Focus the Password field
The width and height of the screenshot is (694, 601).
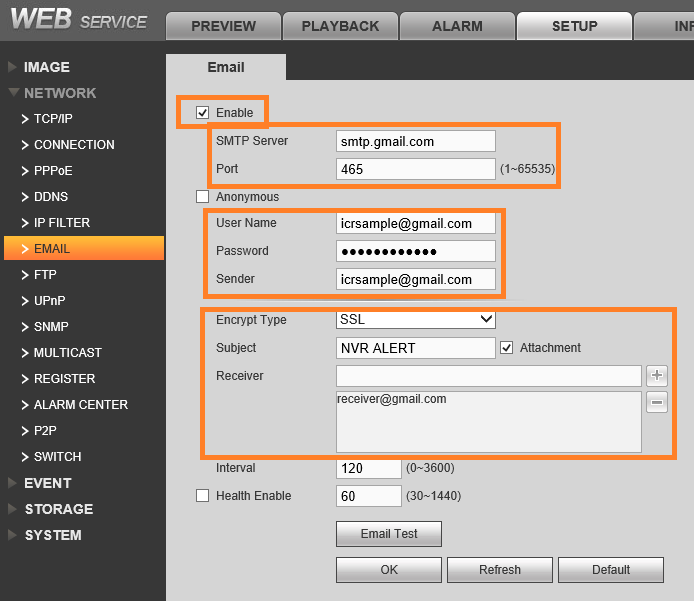(x=416, y=251)
